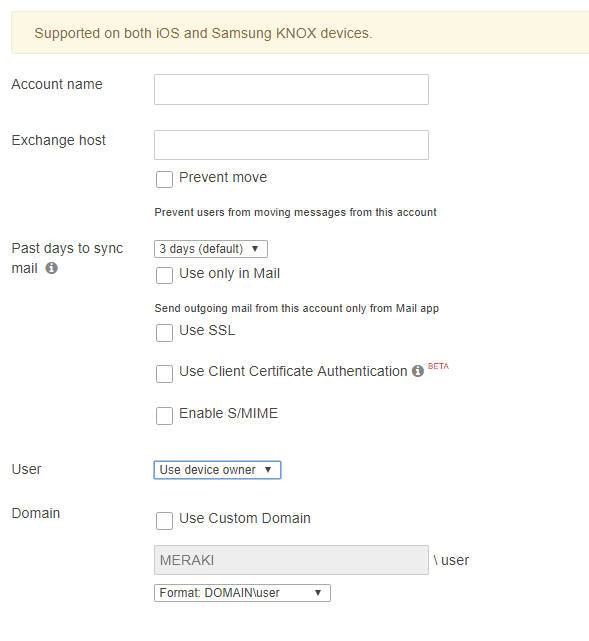The image size is (589, 641).
Task: Click the disabled MERAKI domain field
Action: tap(291, 560)
